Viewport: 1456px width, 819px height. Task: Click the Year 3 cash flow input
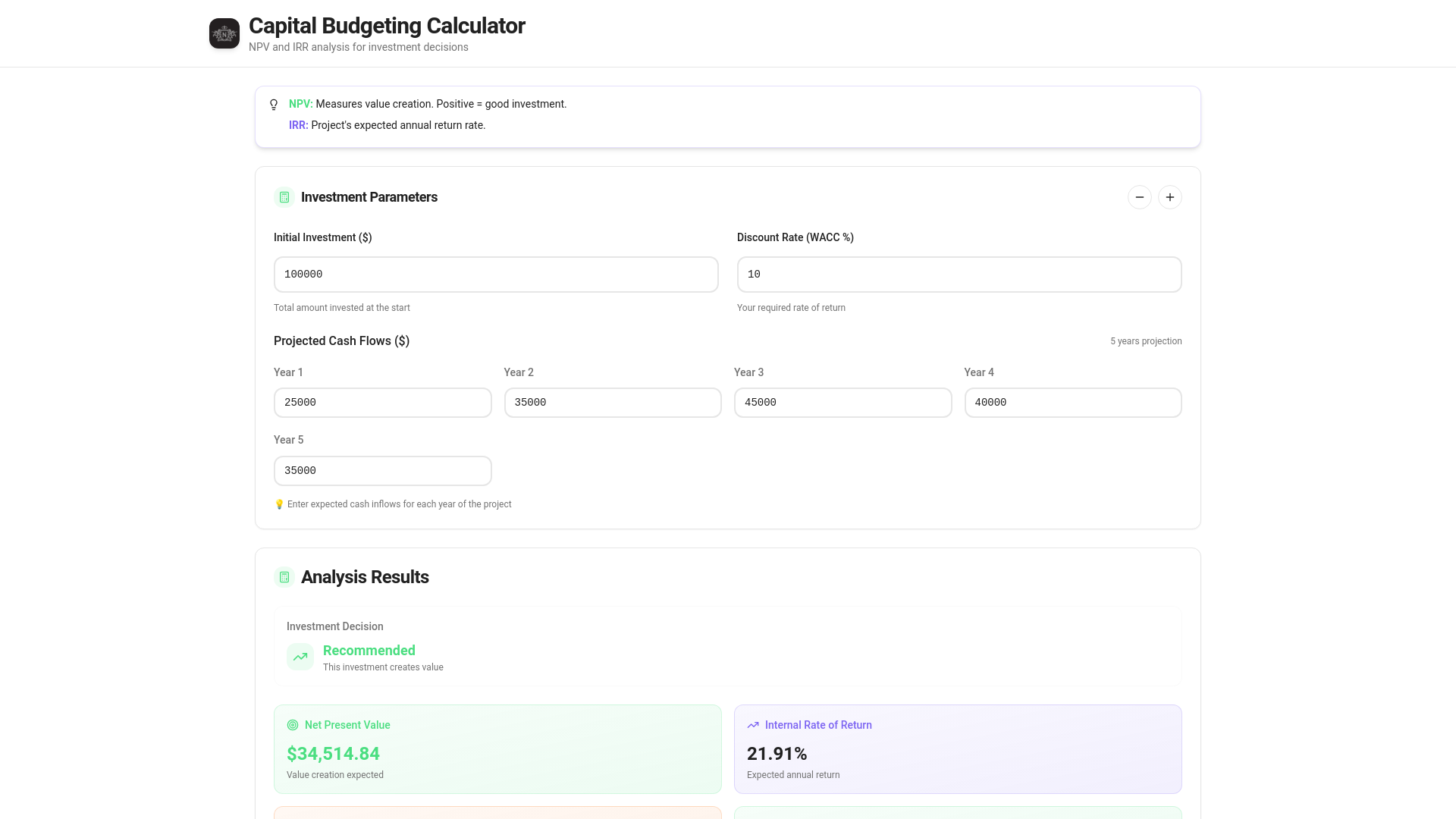point(843,403)
